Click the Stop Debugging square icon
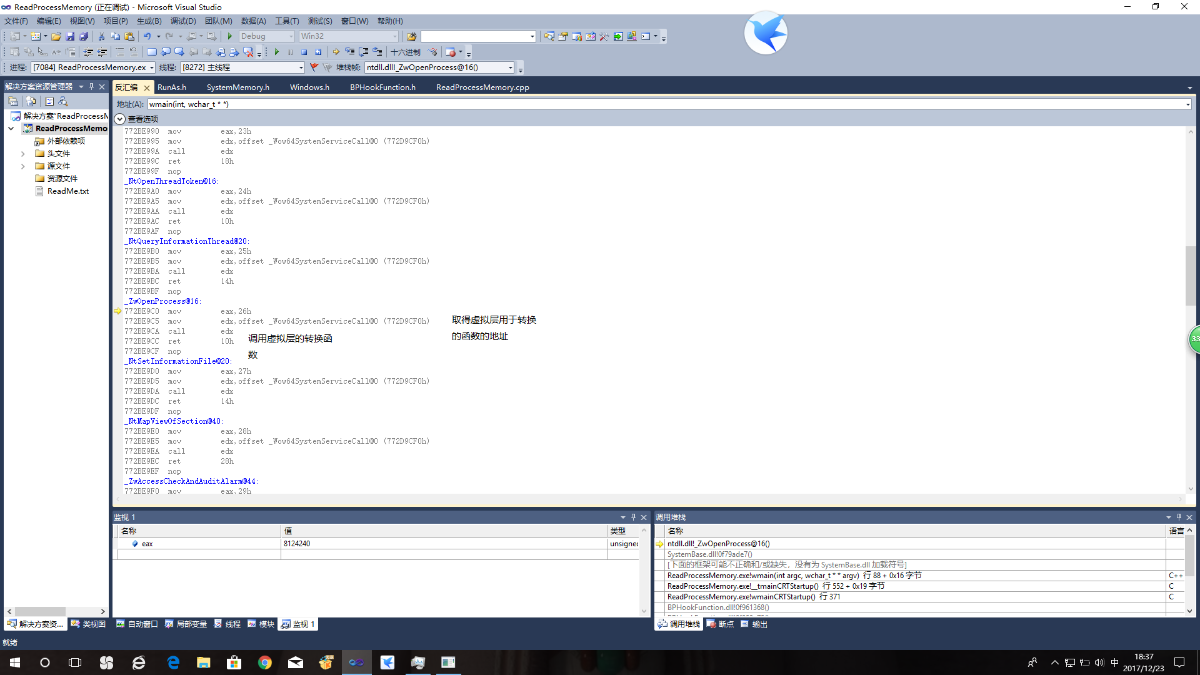 coord(304,52)
